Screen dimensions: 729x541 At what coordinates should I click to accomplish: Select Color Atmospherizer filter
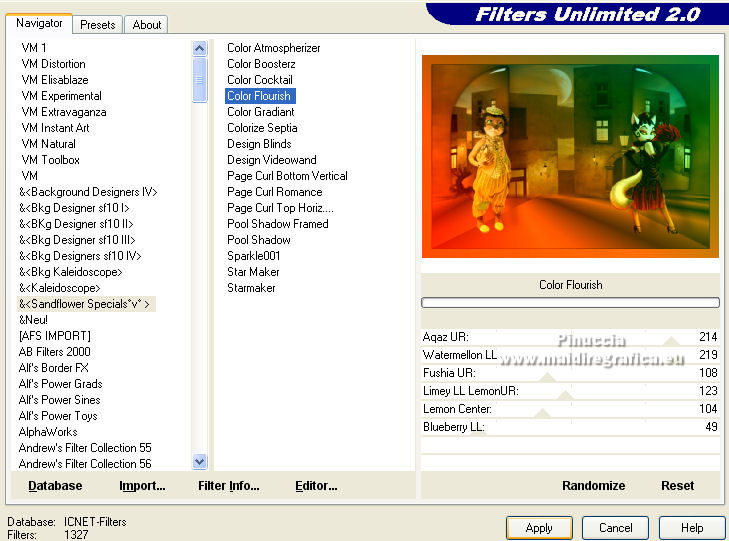click(273, 48)
